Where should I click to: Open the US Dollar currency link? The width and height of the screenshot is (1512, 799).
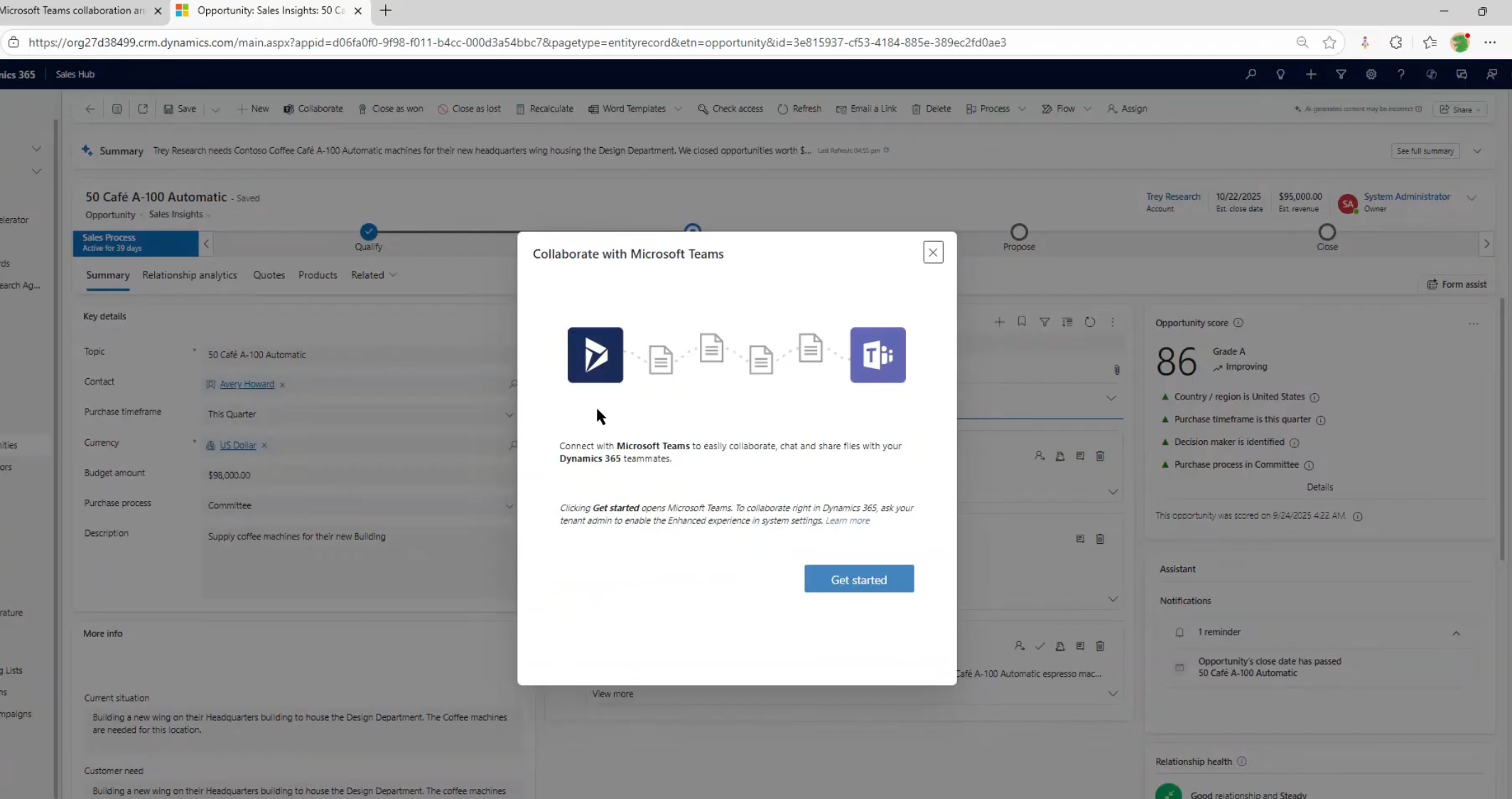[x=238, y=446]
